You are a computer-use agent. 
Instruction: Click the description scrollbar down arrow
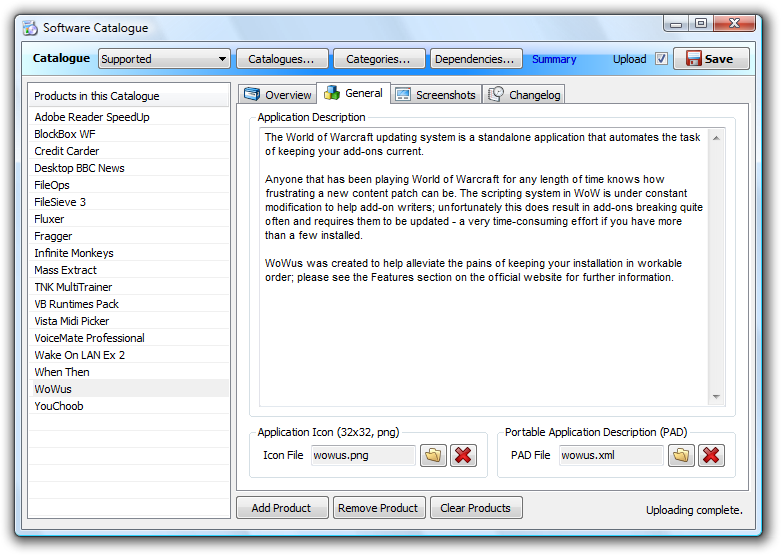click(716, 397)
